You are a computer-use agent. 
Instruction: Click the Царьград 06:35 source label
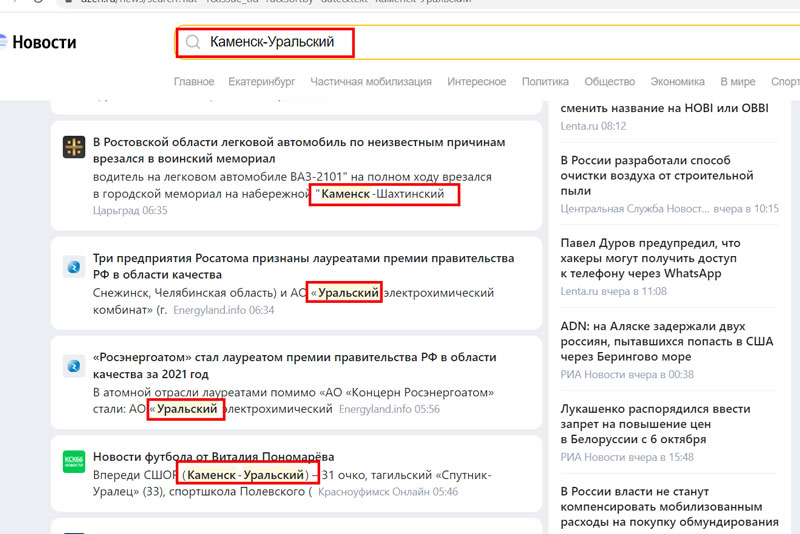(x=130, y=210)
